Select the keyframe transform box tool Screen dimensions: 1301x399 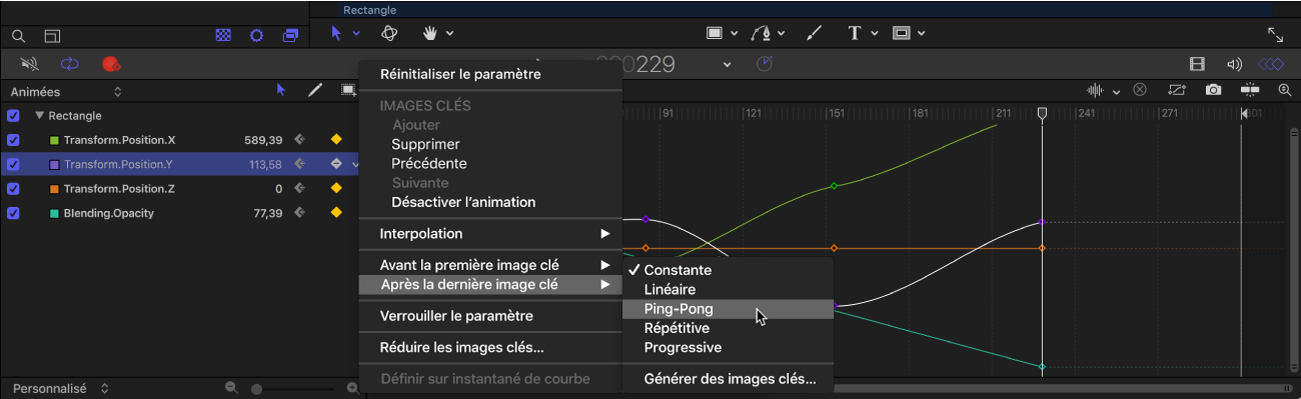(x=348, y=90)
